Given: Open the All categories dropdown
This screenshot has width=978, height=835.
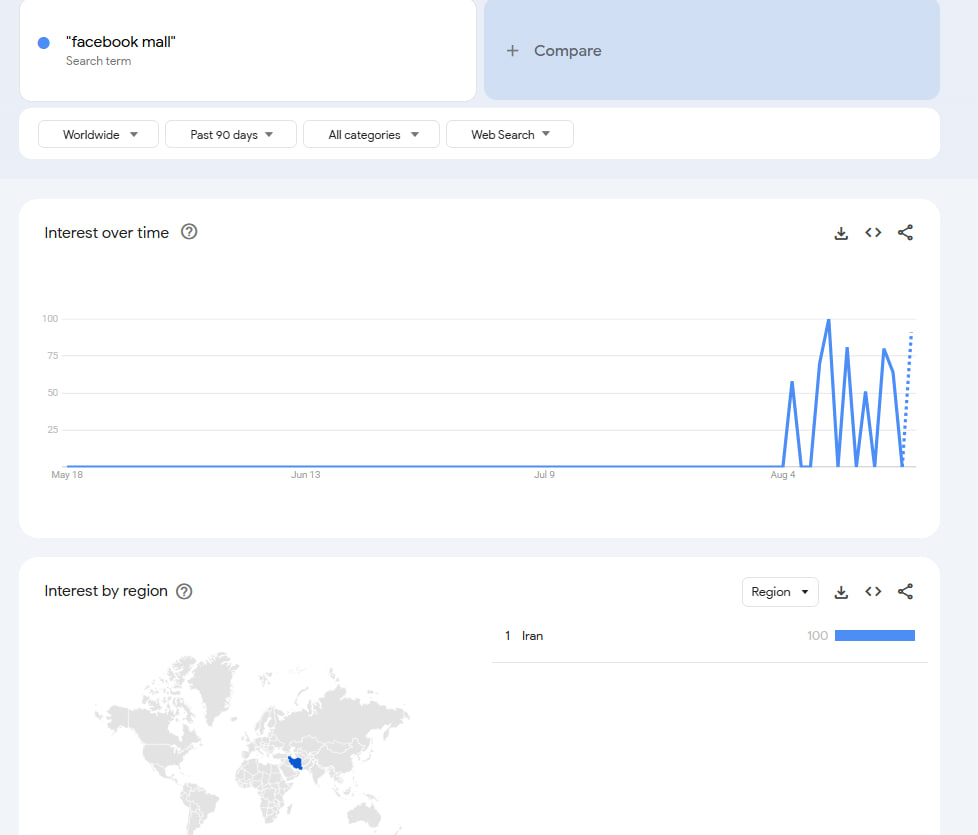Looking at the screenshot, I should (372, 134).
